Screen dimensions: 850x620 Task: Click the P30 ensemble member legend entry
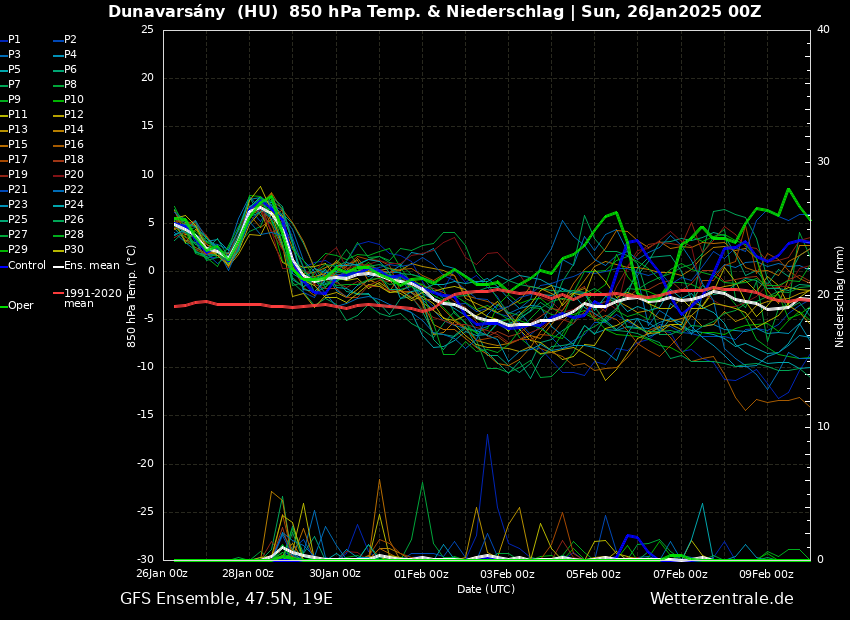(x=74, y=250)
